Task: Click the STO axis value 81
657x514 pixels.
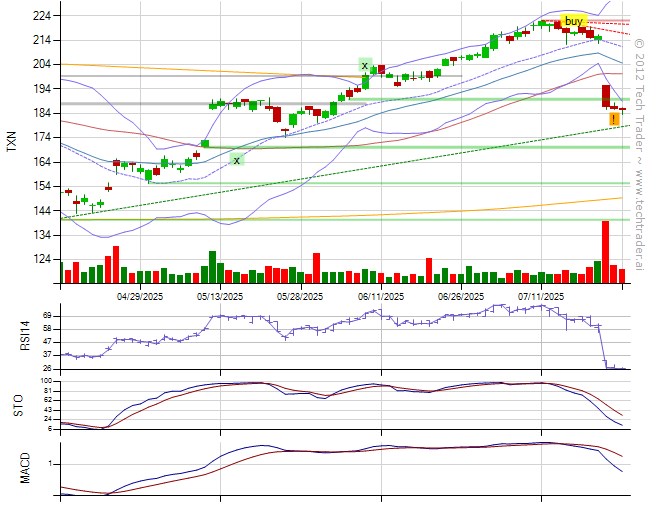Action: tap(47, 391)
